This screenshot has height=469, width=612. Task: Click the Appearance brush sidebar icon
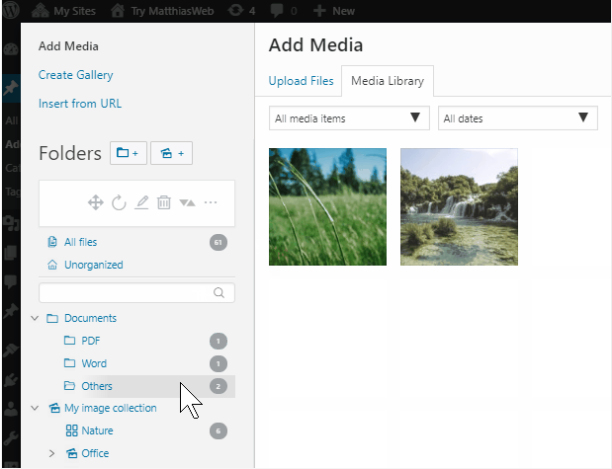point(11,350)
